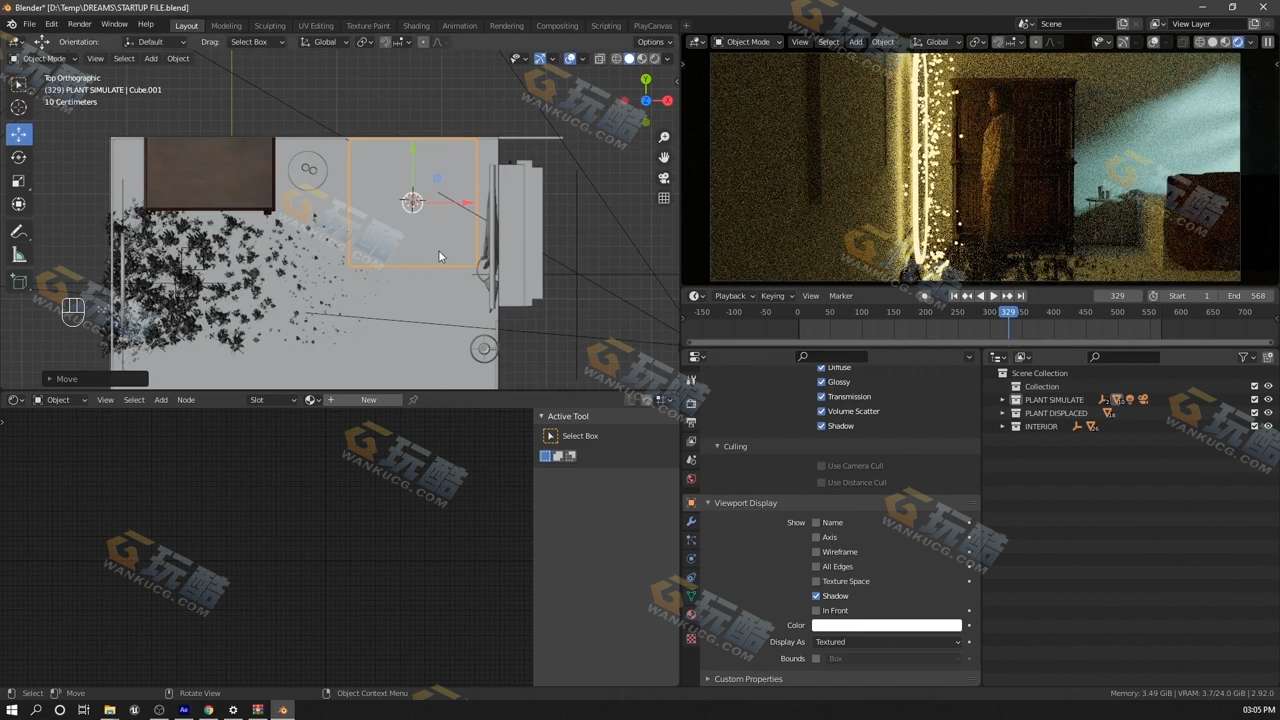The height and width of the screenshot is (720, 1280).
Task: Open Drag Select Box dropdown
Action: 257,42
